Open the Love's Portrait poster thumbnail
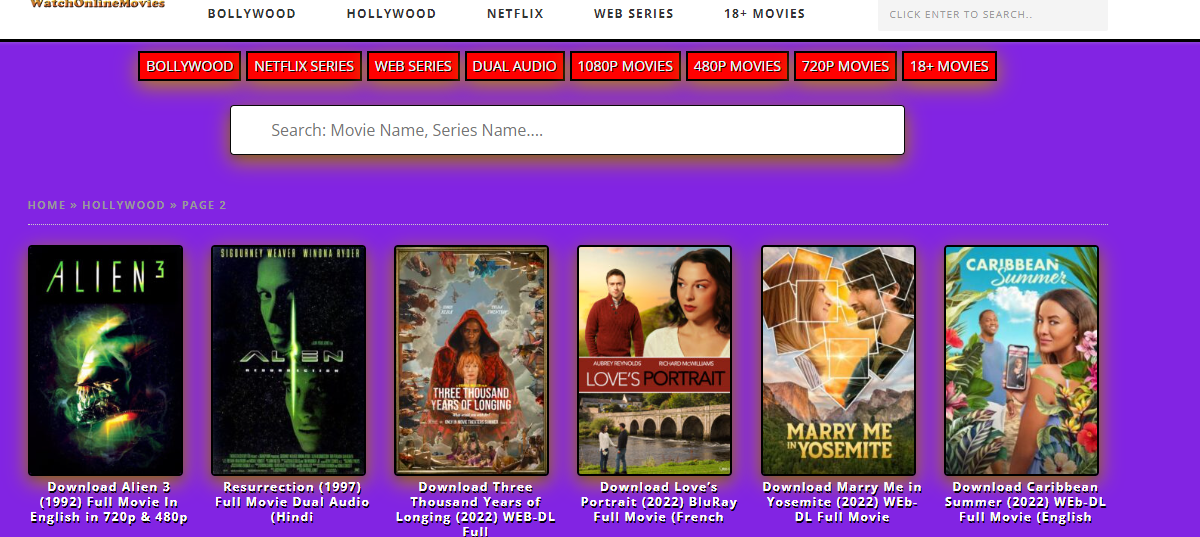Viewport: 1200px width, 537px height. [x=655, y=360]
